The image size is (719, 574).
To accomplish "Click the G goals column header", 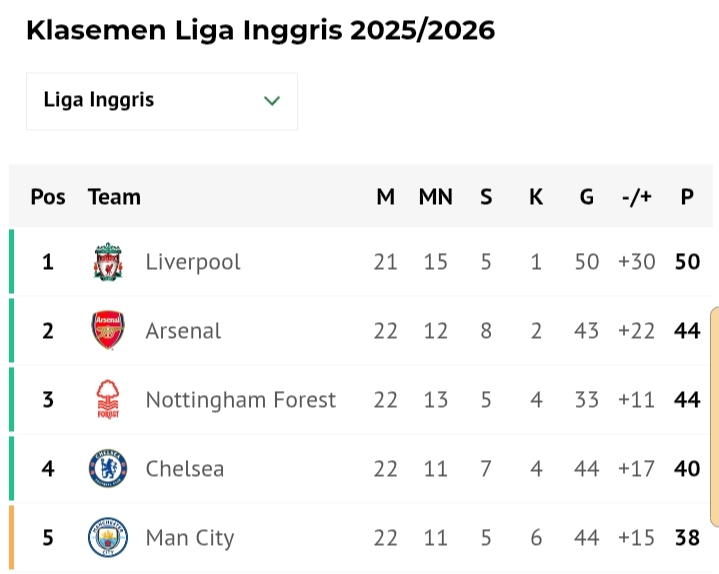I will pos(587,197).
